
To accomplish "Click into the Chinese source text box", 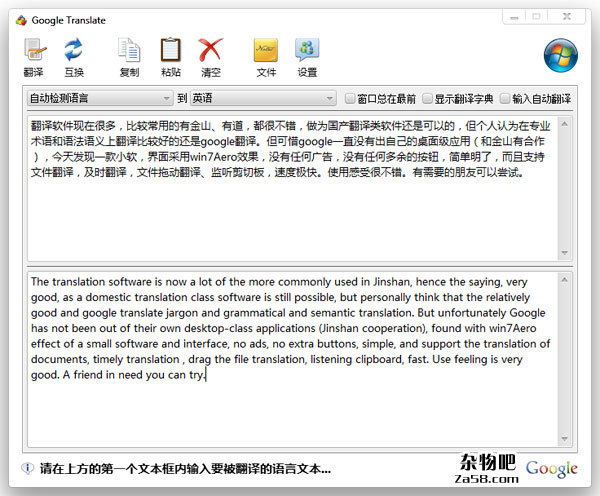I will (x=292, y=188).
